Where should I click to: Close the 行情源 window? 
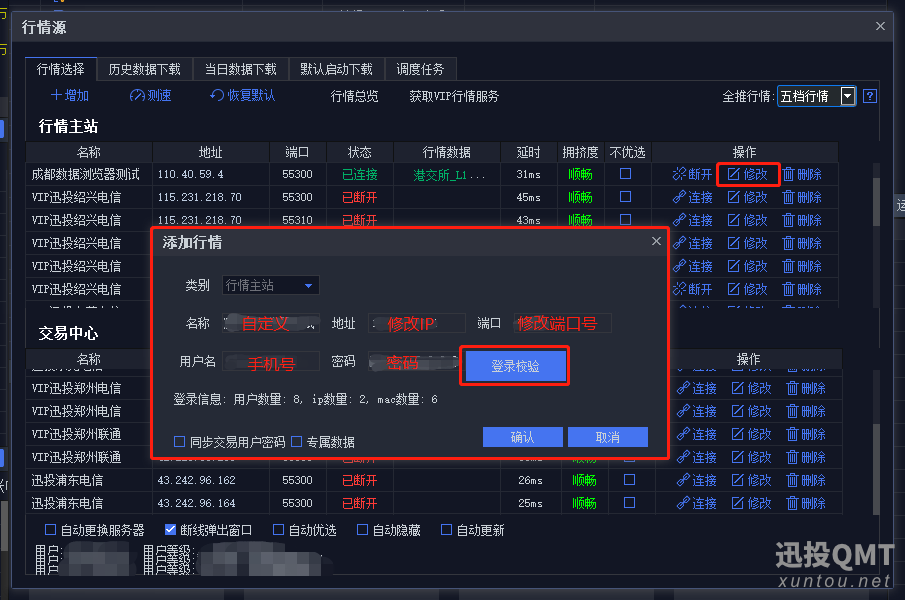click(880, 26)
